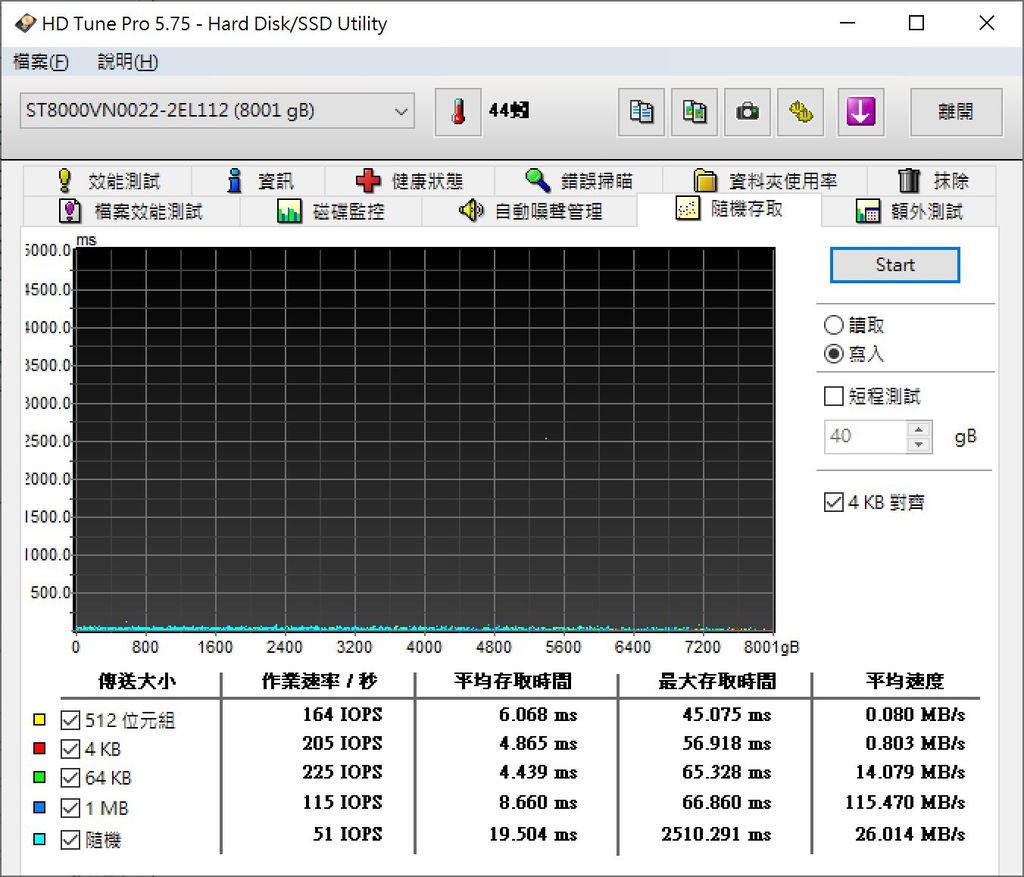
Task: Click the red 4 KB color swatch
Action: (x=39, y=748)
